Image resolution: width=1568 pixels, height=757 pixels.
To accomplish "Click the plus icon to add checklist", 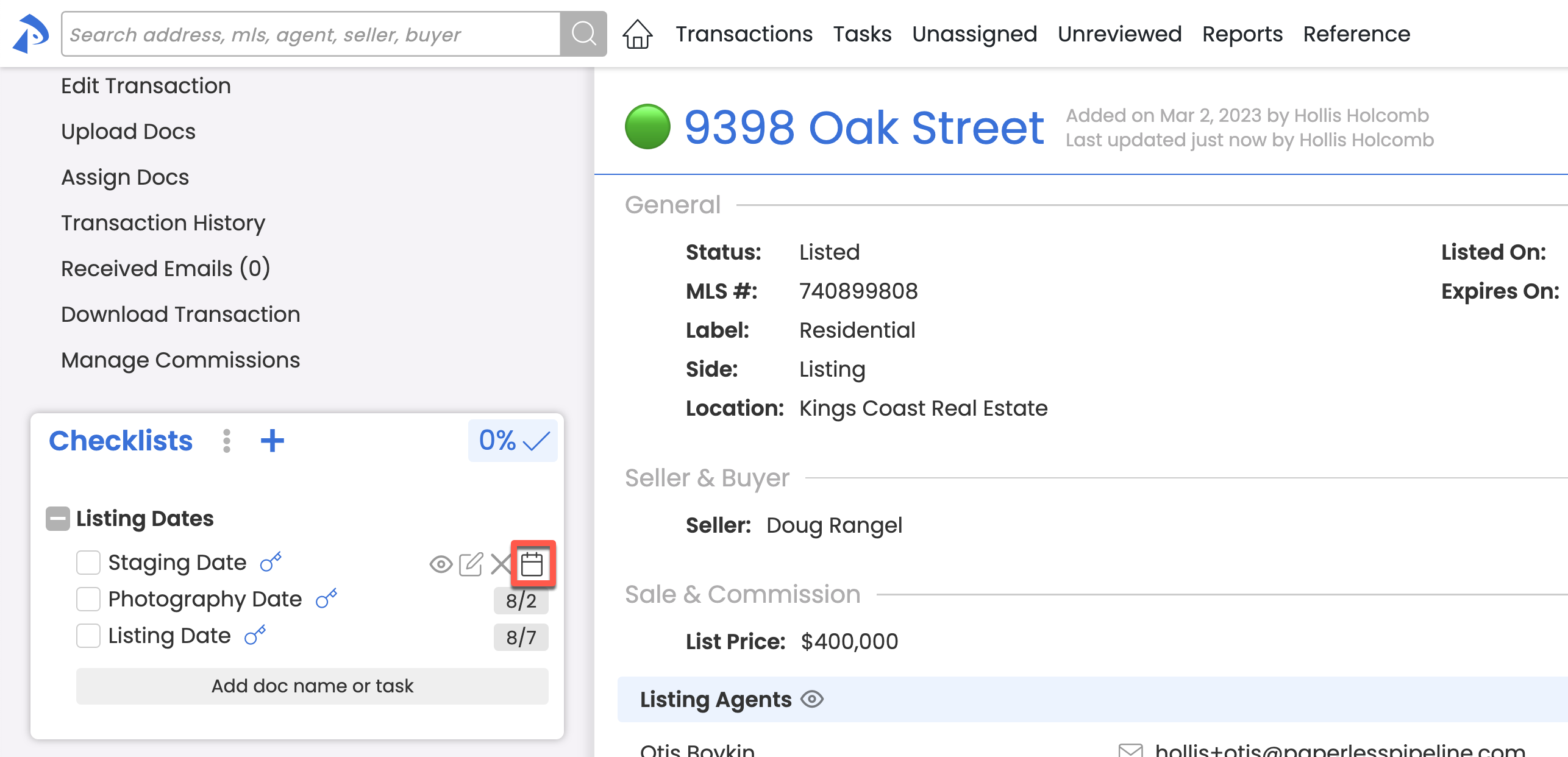I will 272,441.
